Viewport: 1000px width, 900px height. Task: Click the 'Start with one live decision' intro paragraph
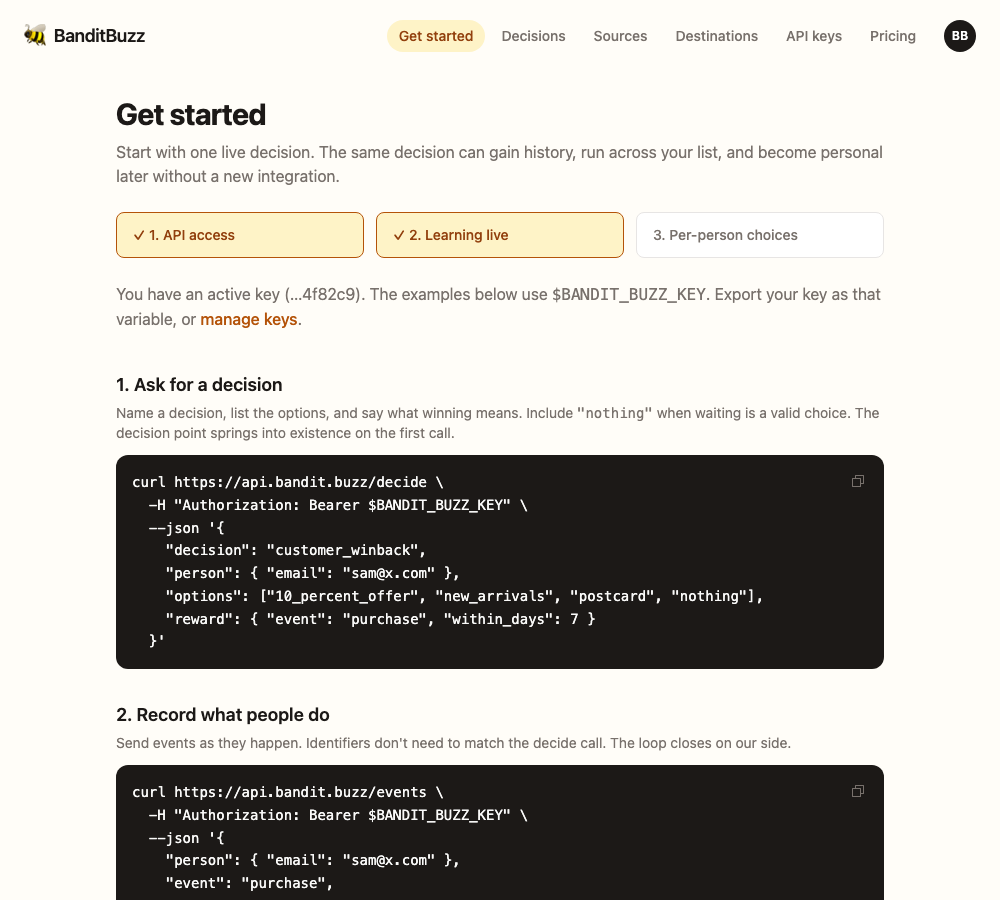click(x=499, y=165)
